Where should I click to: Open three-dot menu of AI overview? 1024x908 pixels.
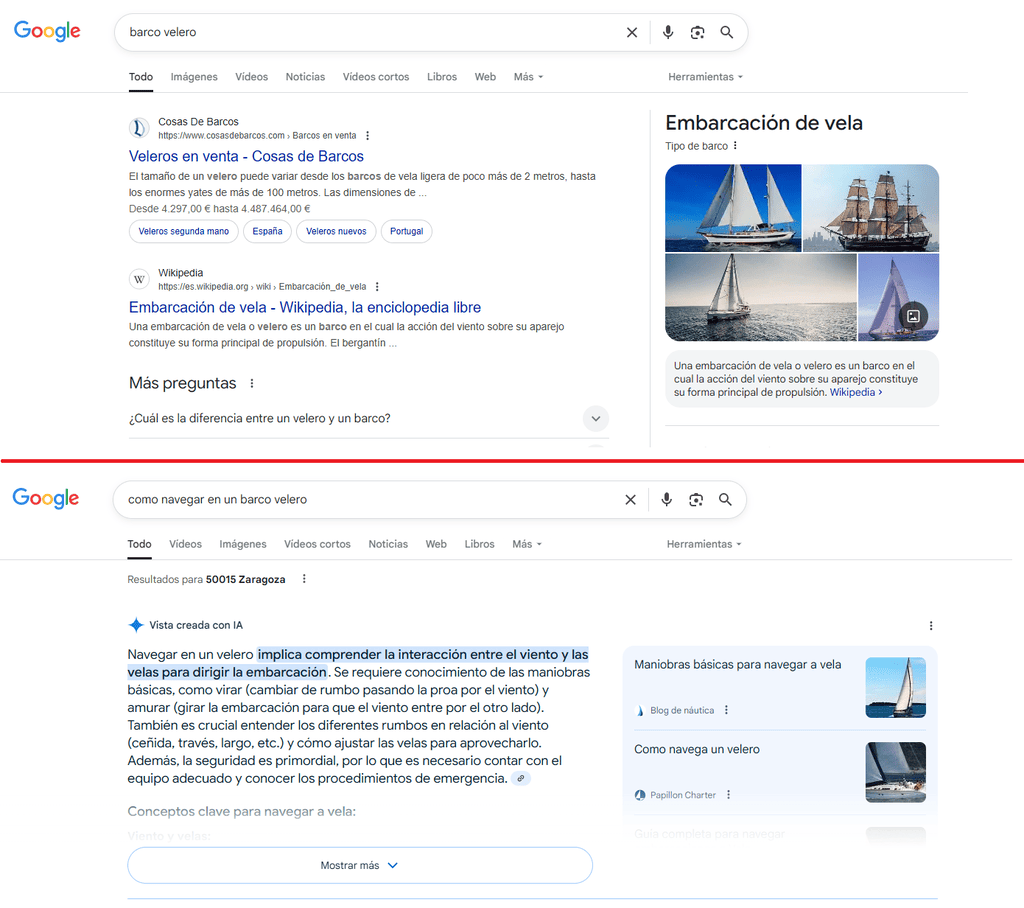pos(931,626)
